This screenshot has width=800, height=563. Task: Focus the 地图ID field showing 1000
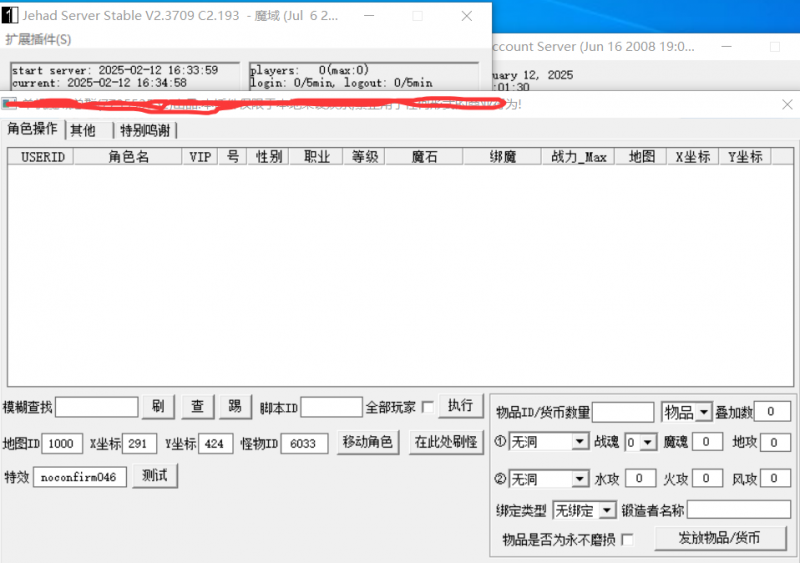coord(62,444)
